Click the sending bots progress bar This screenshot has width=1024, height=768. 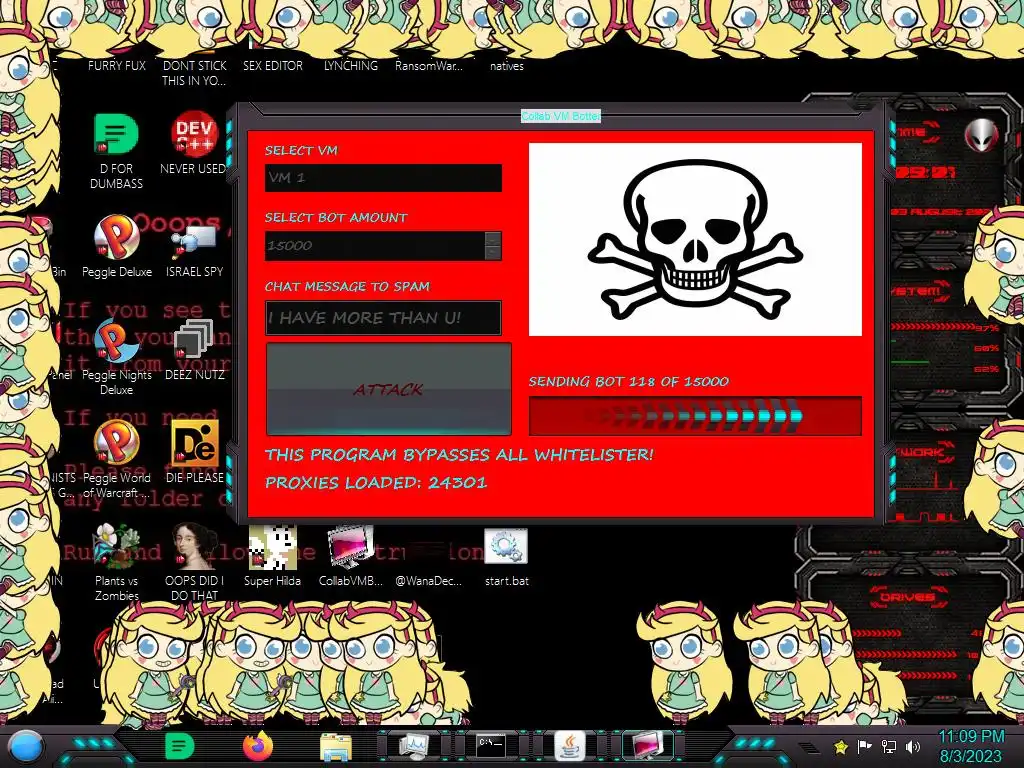(695, 416)
